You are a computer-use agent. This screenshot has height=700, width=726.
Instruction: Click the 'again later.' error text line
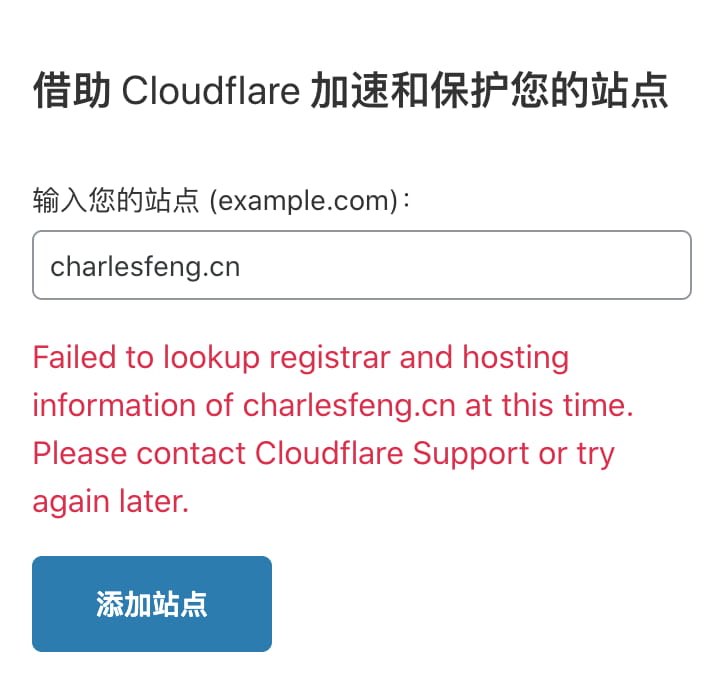pyautogui.click(x=111, y=501)
